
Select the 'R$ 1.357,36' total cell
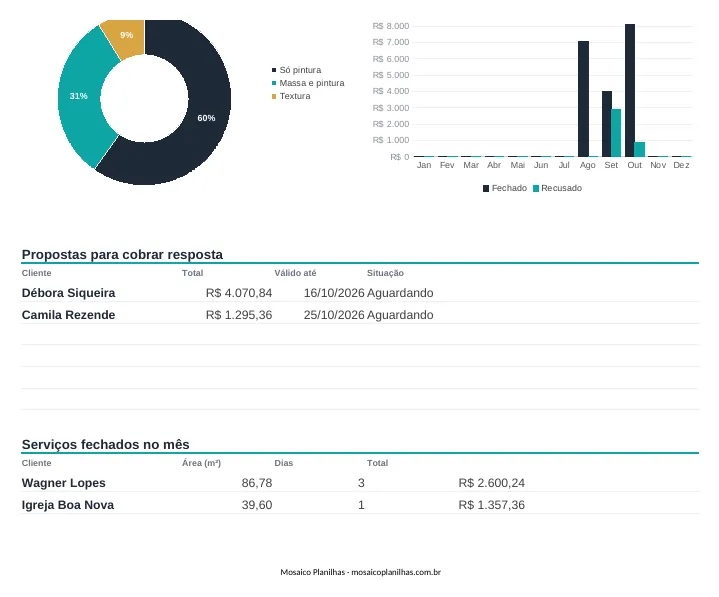click(x=492, y=505)
